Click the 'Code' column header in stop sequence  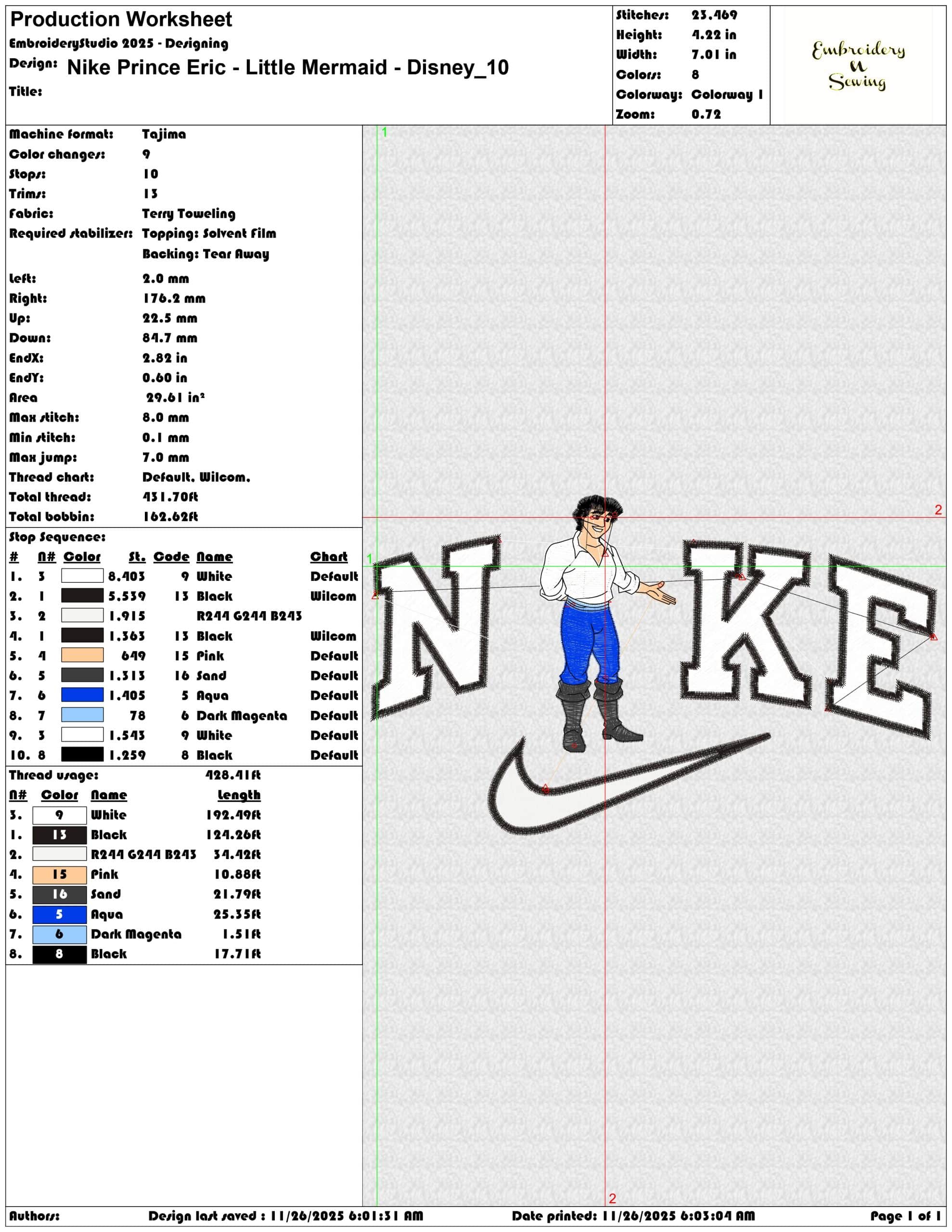[171, 557]
